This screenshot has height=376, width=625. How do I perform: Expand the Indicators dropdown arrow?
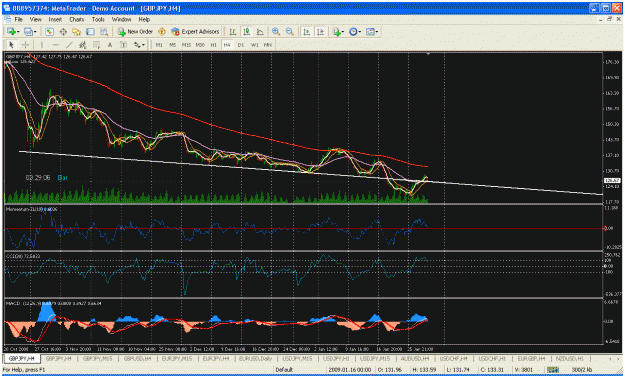coord(344,31)
